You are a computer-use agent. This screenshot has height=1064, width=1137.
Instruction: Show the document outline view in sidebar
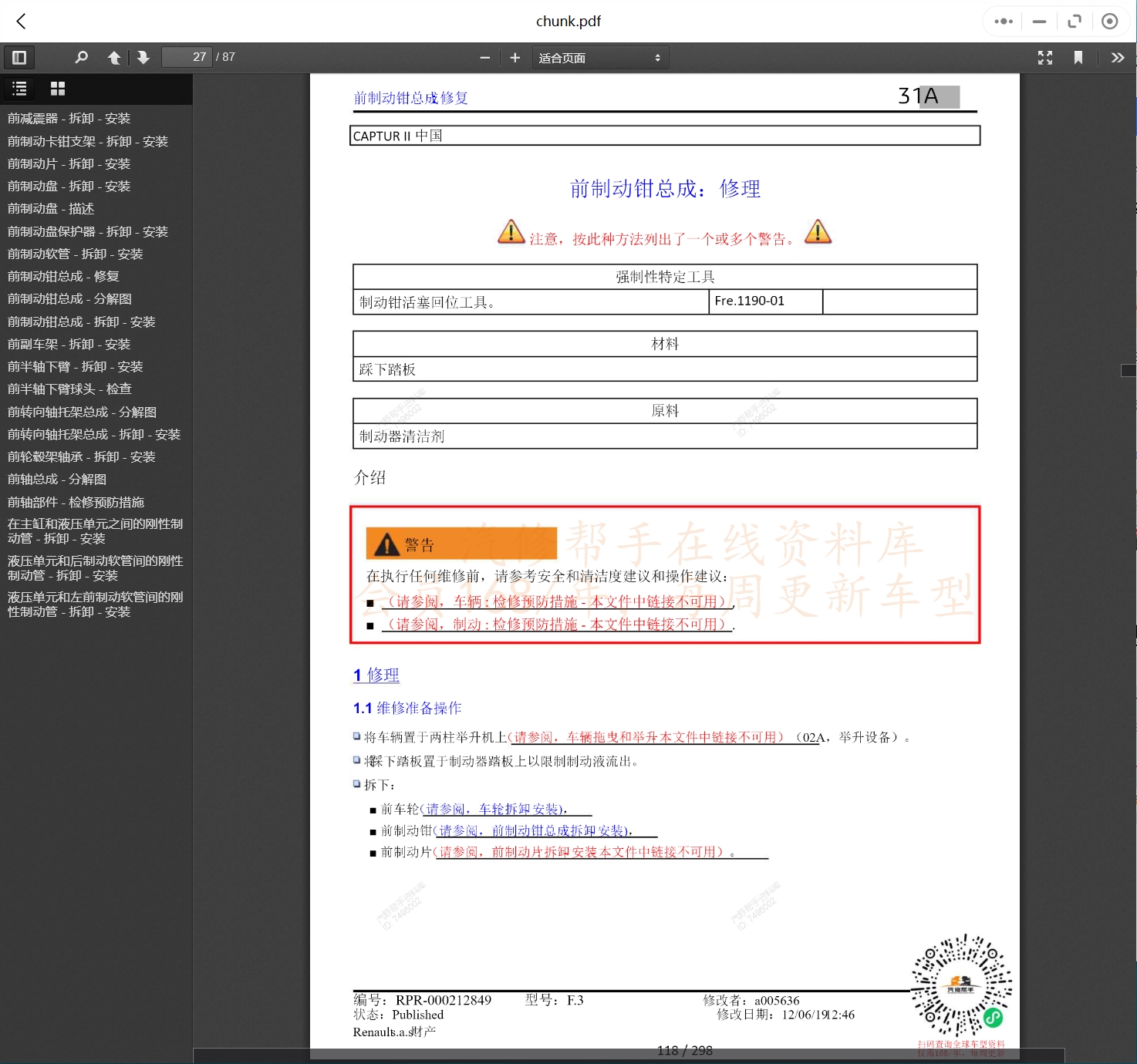(x=19, y=89)
